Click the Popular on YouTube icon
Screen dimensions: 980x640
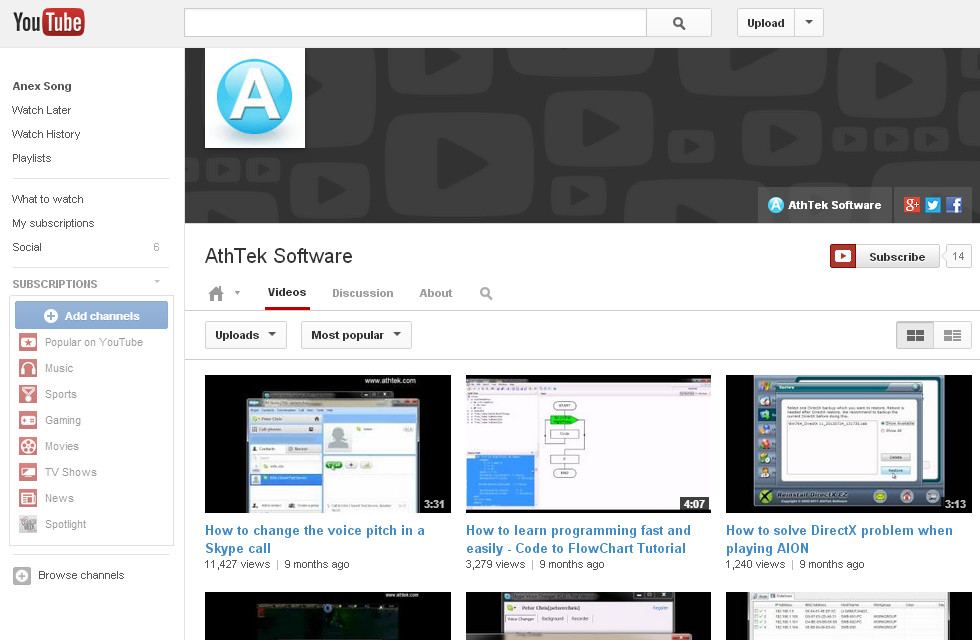pos(28,342)
